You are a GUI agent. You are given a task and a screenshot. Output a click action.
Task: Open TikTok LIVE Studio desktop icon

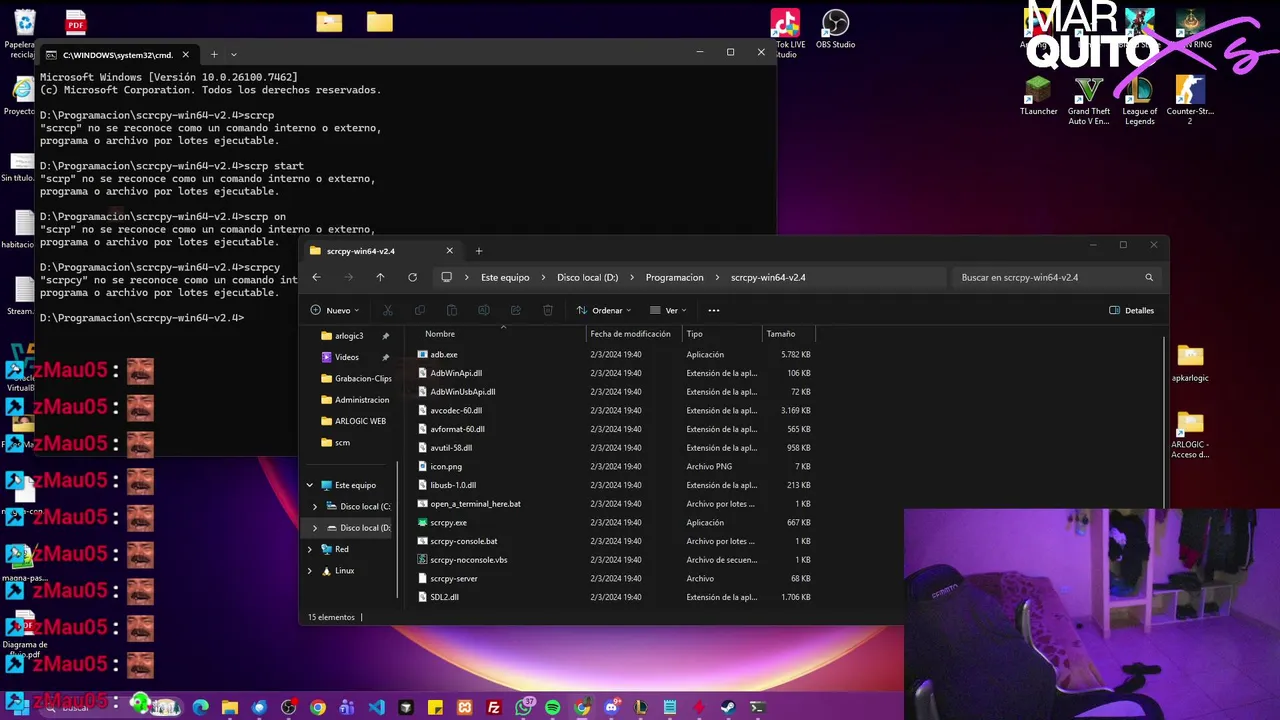(x=785, y=33)
